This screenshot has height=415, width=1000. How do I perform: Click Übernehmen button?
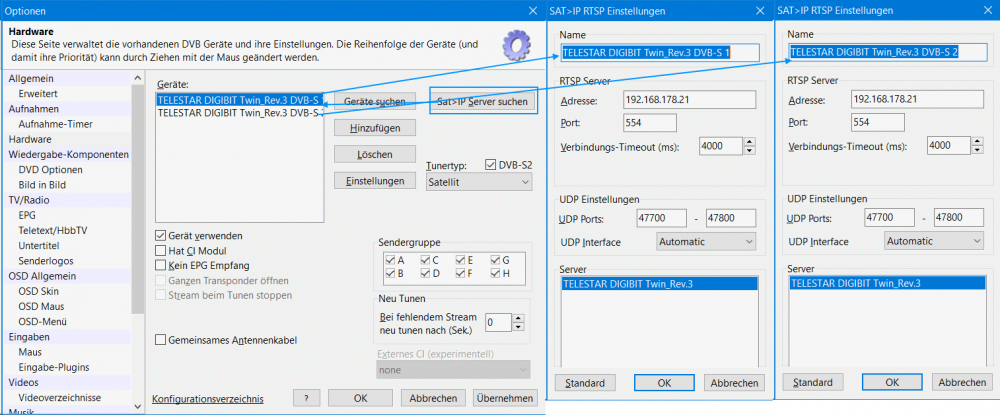pos(505,398)
